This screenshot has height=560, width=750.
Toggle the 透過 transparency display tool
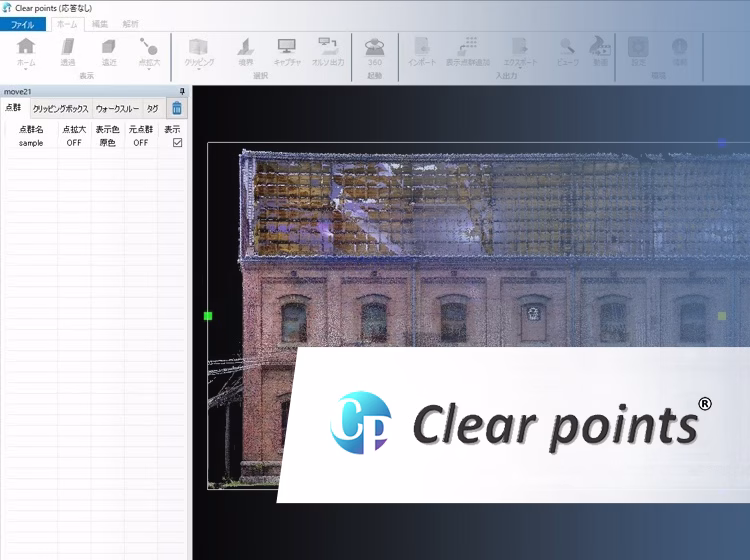pyautogui.click(x=67, y=50)
